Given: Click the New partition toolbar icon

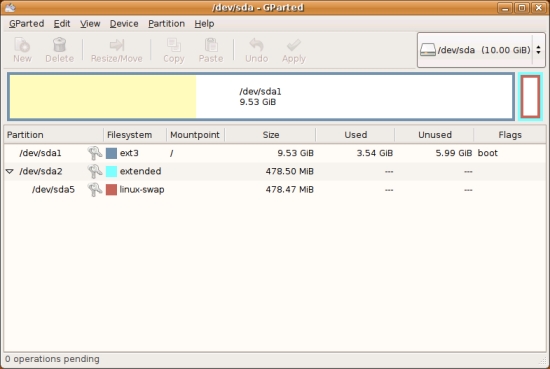Looking at the screenshot, I should (22, 45).
